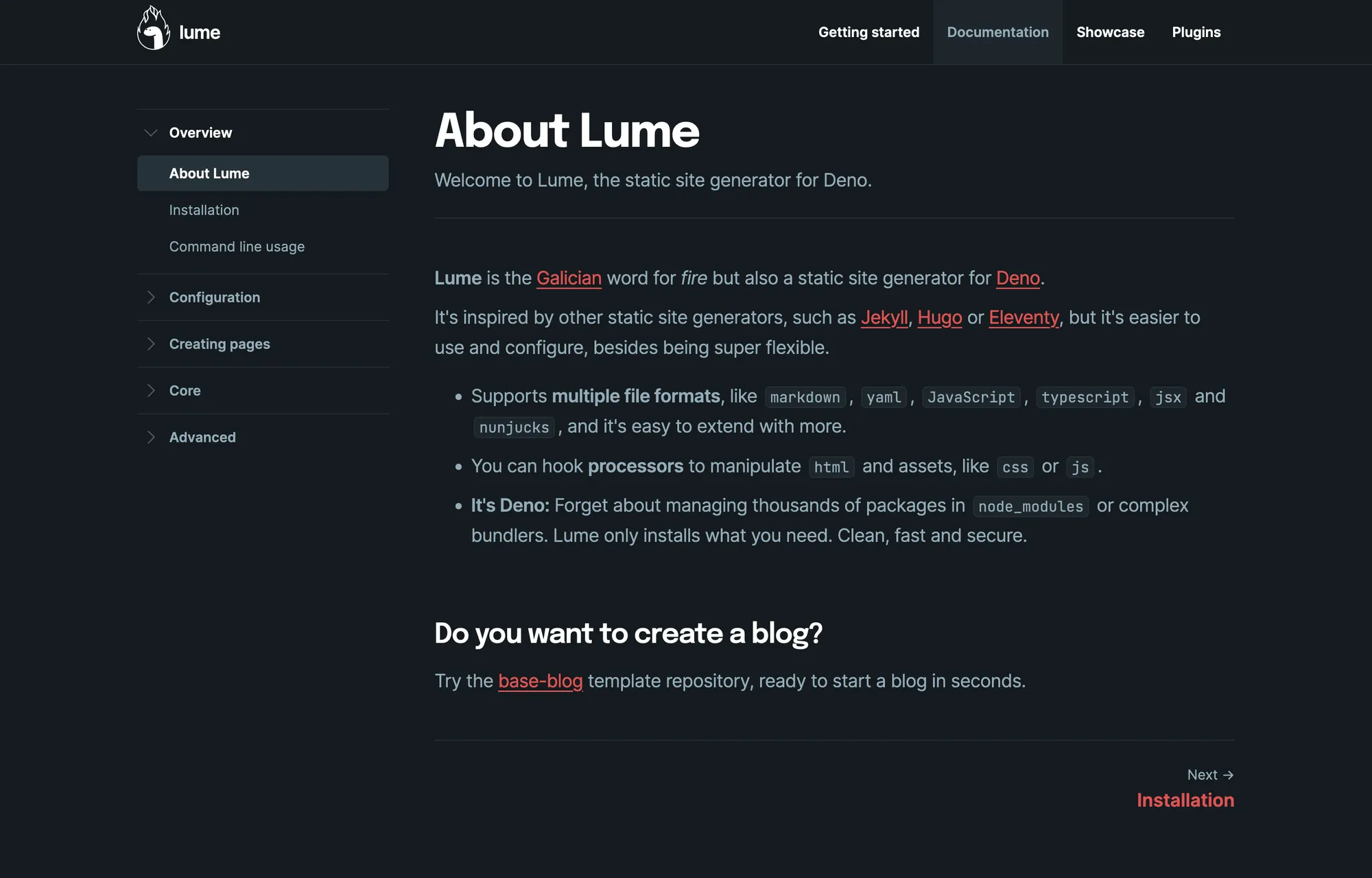Open the Eleventy link
Viewport: 1372px width, 878px height.
[1024, 318]
